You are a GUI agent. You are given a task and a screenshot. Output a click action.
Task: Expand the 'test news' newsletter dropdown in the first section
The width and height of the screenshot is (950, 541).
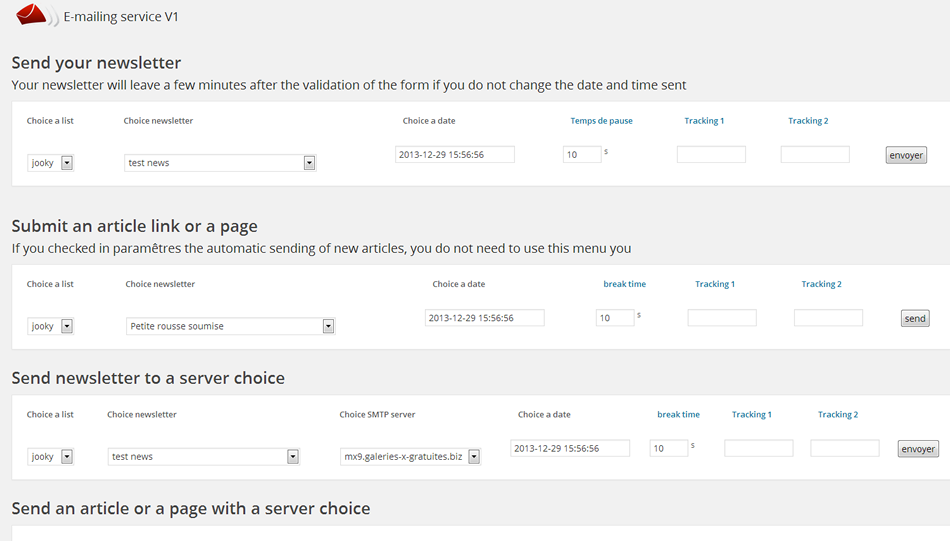tap(220, 162)
